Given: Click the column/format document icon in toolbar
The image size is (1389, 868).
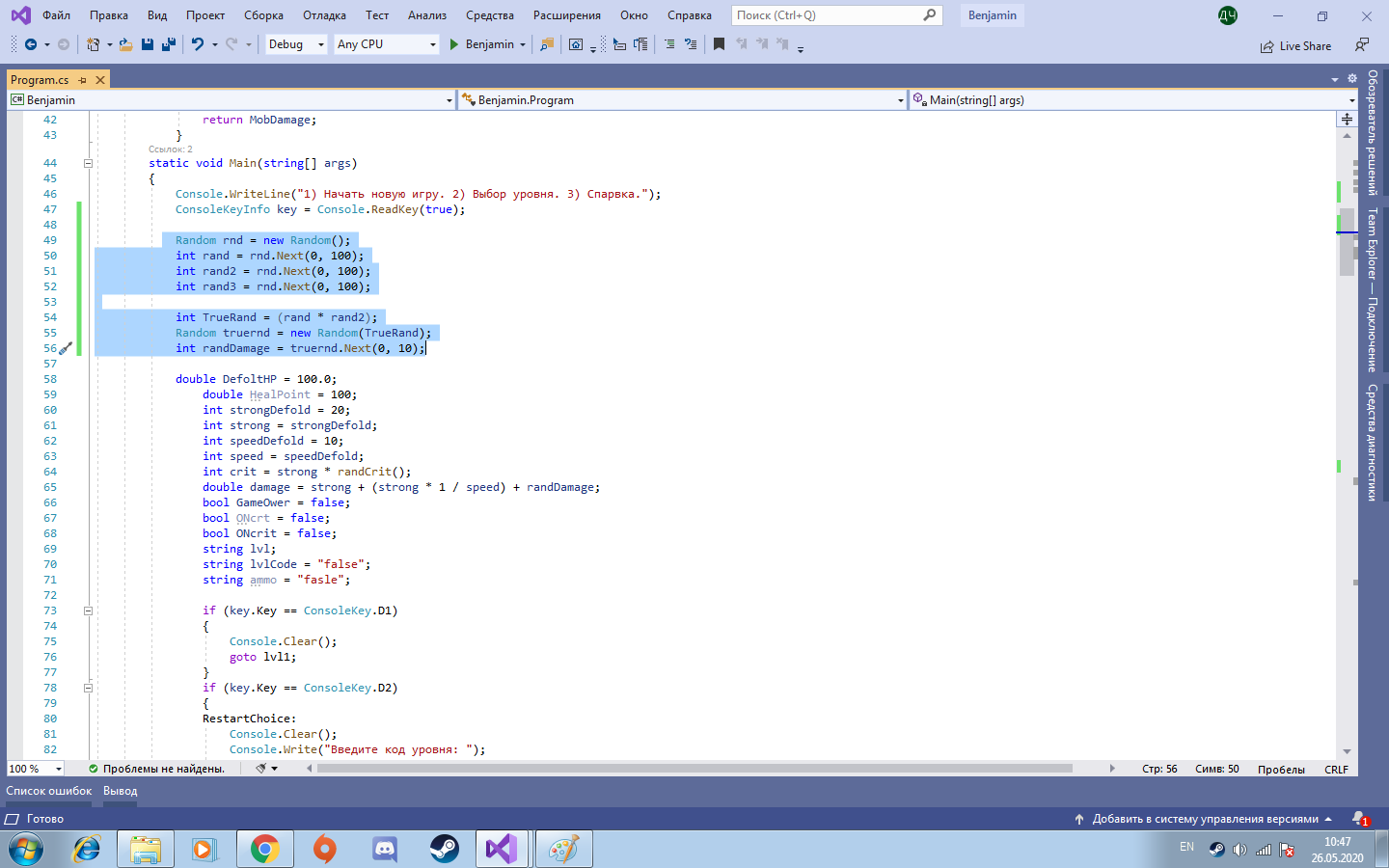Looking at the screenshot, I should (x=640, y=44).
